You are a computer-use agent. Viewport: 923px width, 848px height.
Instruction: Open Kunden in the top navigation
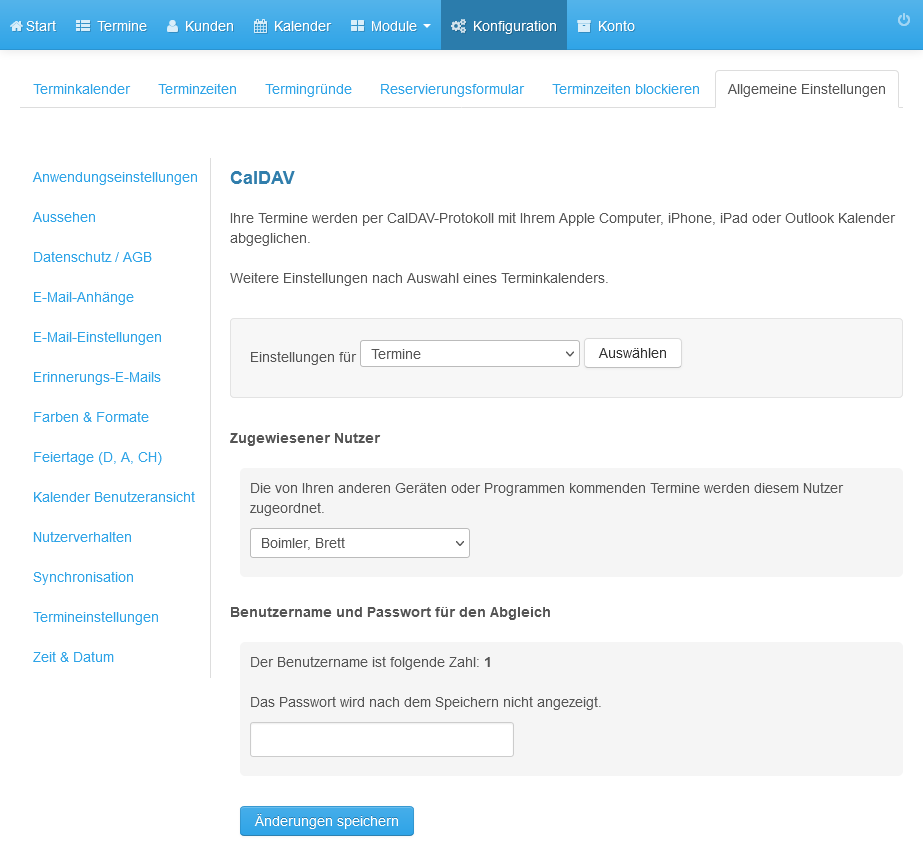(x=200, y=26)
